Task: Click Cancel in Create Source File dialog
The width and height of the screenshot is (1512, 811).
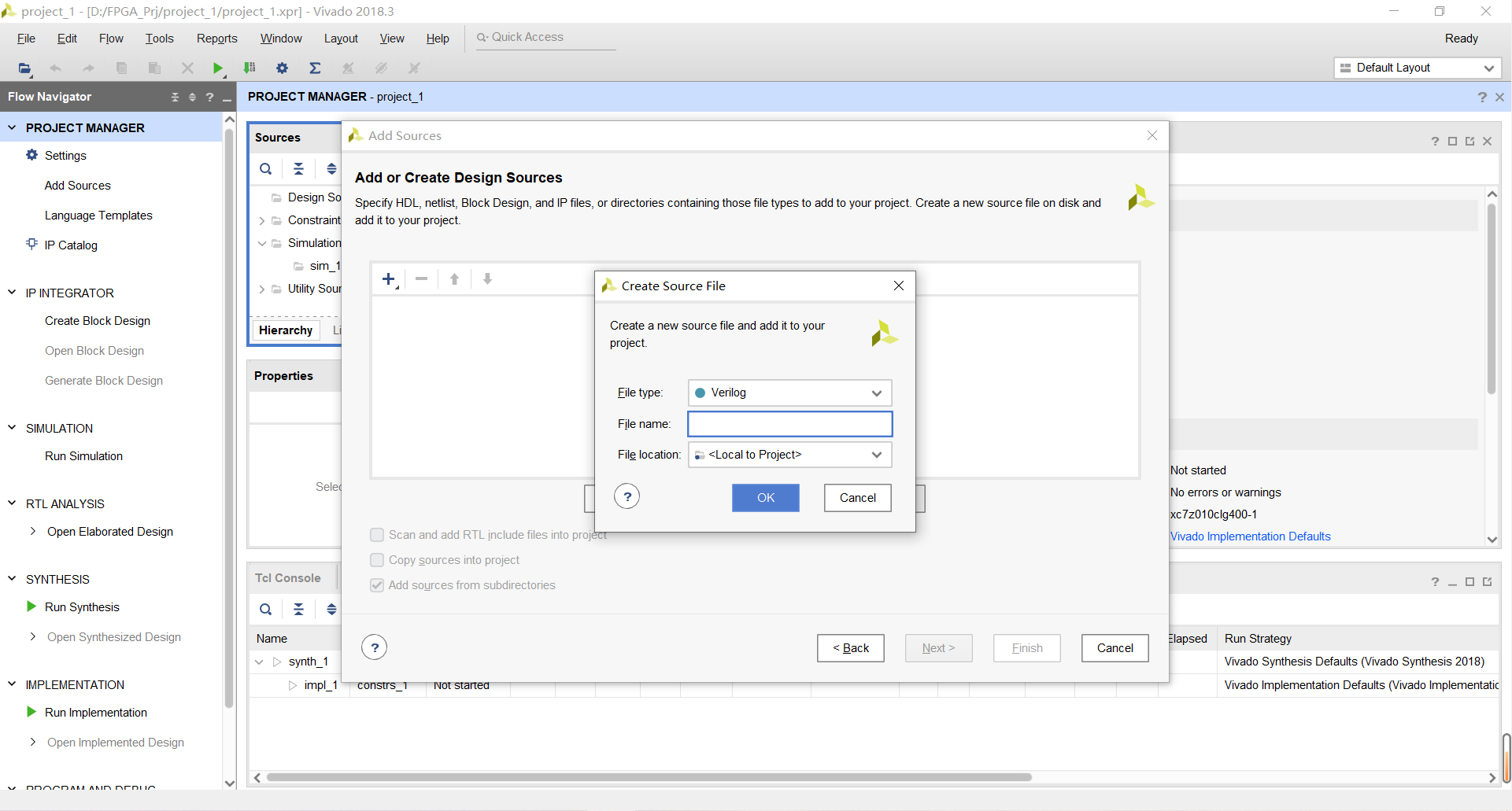Action: [x=857, y=497]
